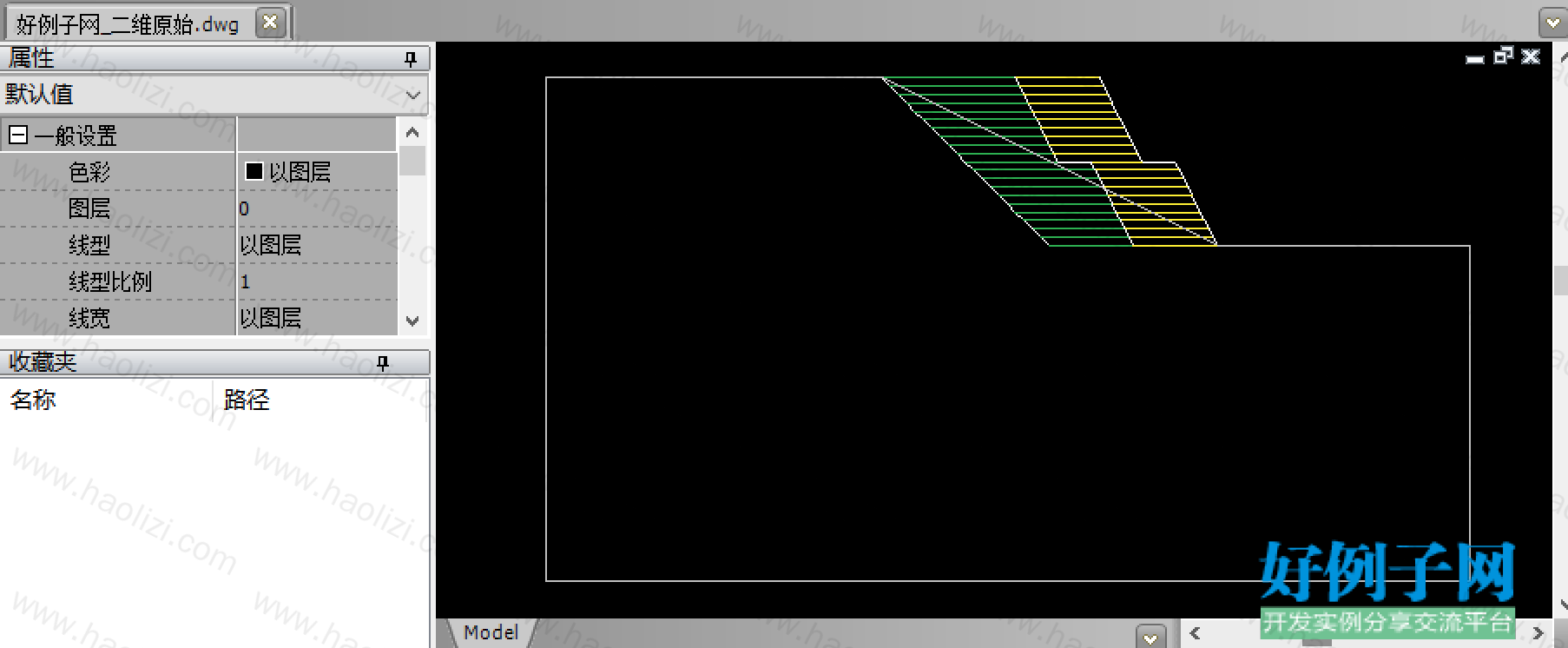Restore the drawing child window

1503,56
